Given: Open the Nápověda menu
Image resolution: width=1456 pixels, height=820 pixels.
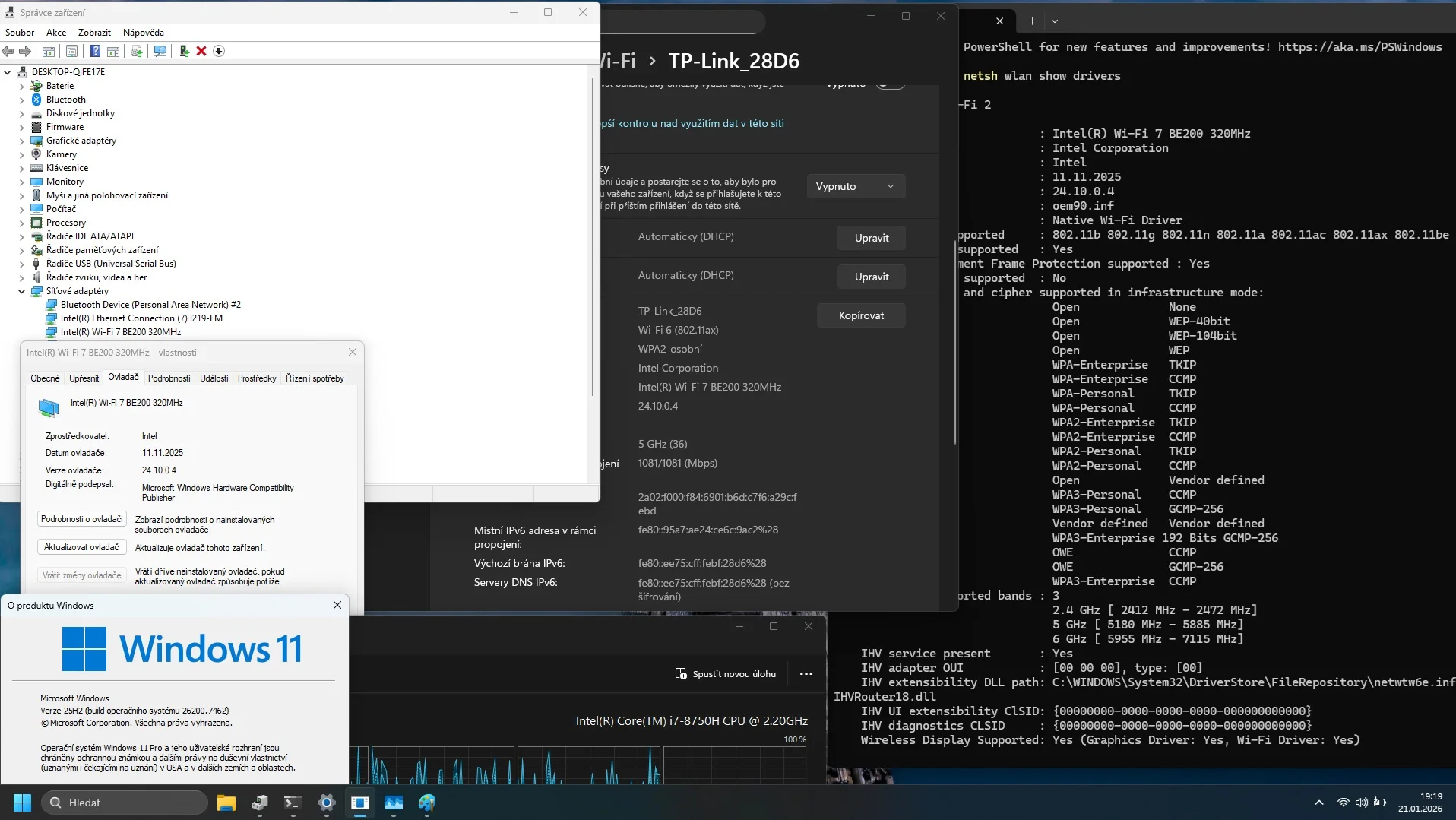Looking at the screenshot, I should (x=144, y=33).
